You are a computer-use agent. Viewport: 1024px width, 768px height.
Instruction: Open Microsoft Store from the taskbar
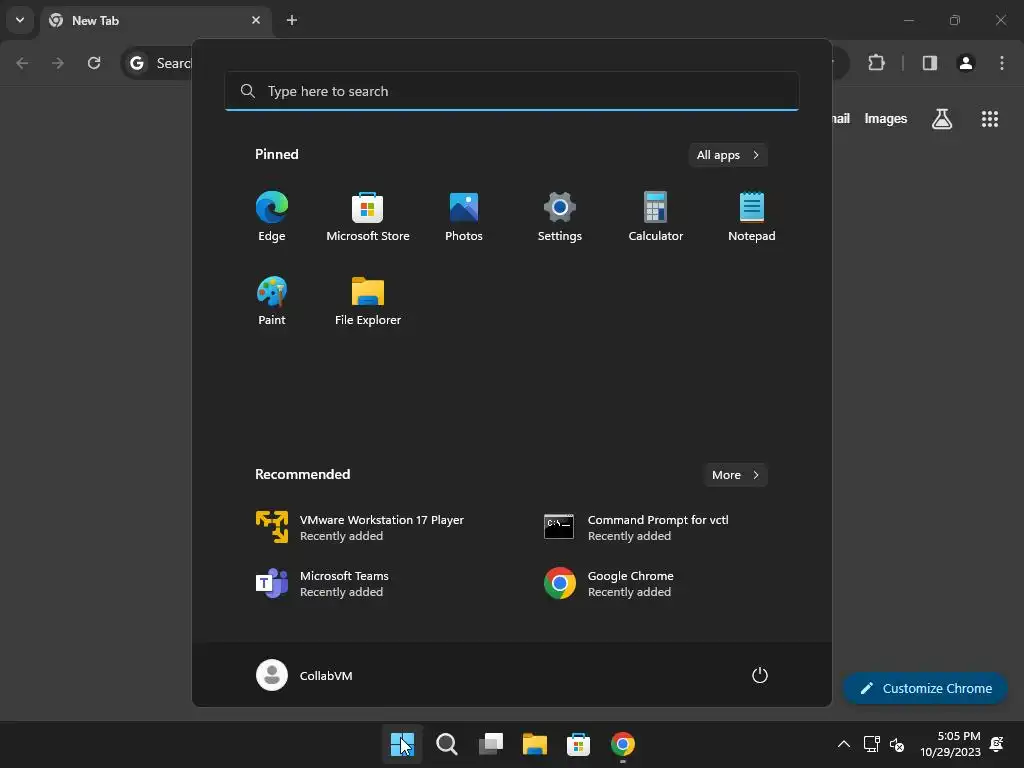(578, 744)
